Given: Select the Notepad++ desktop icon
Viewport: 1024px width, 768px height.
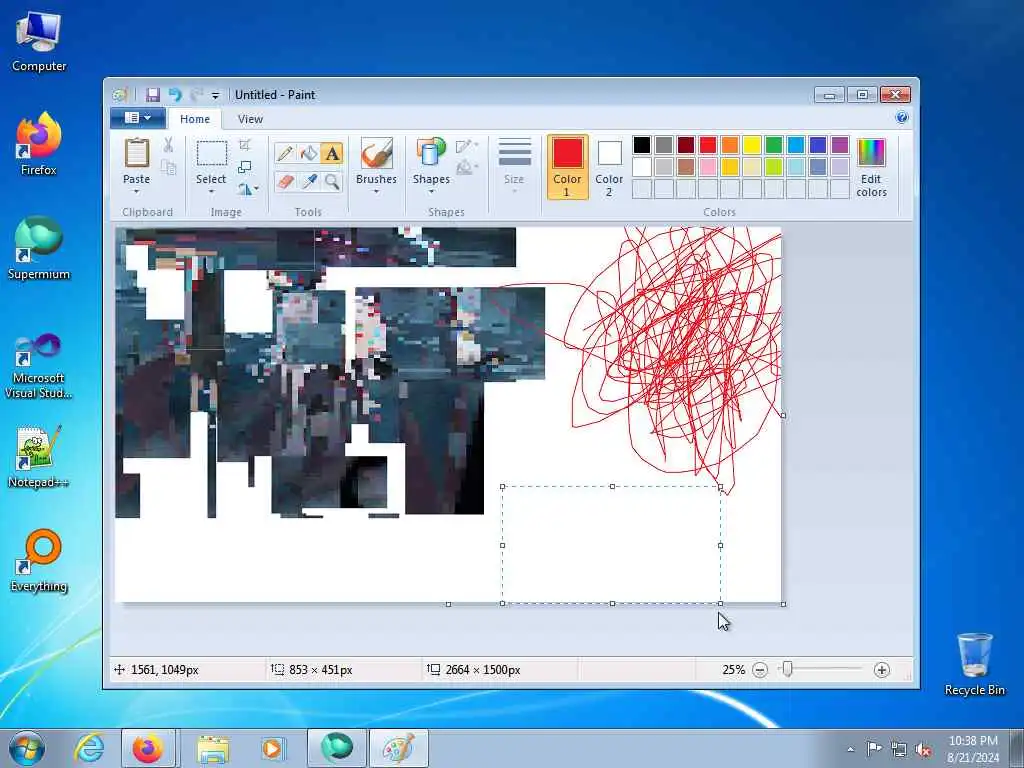Looking at the screenshot, I should [39, 457].
